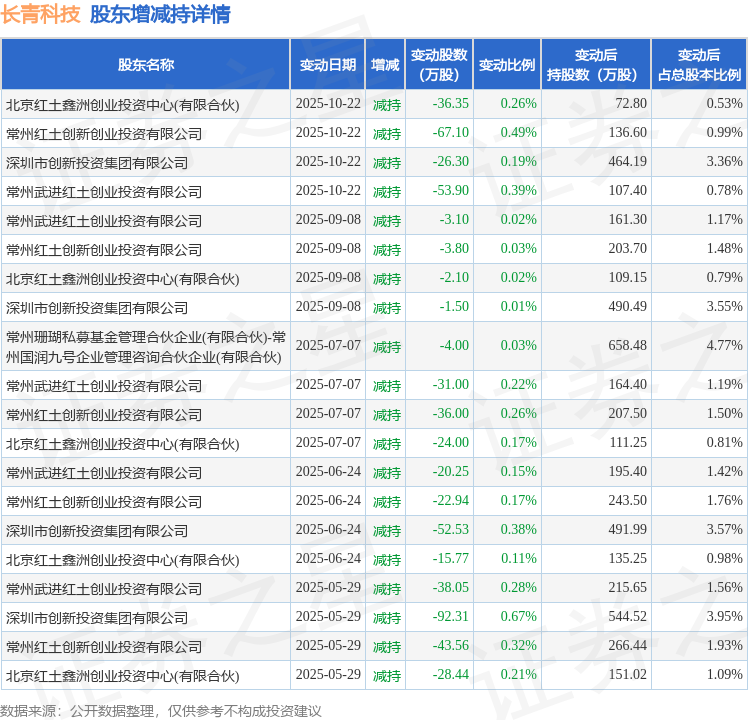Click the -1.50 share change value

[453, 307]
